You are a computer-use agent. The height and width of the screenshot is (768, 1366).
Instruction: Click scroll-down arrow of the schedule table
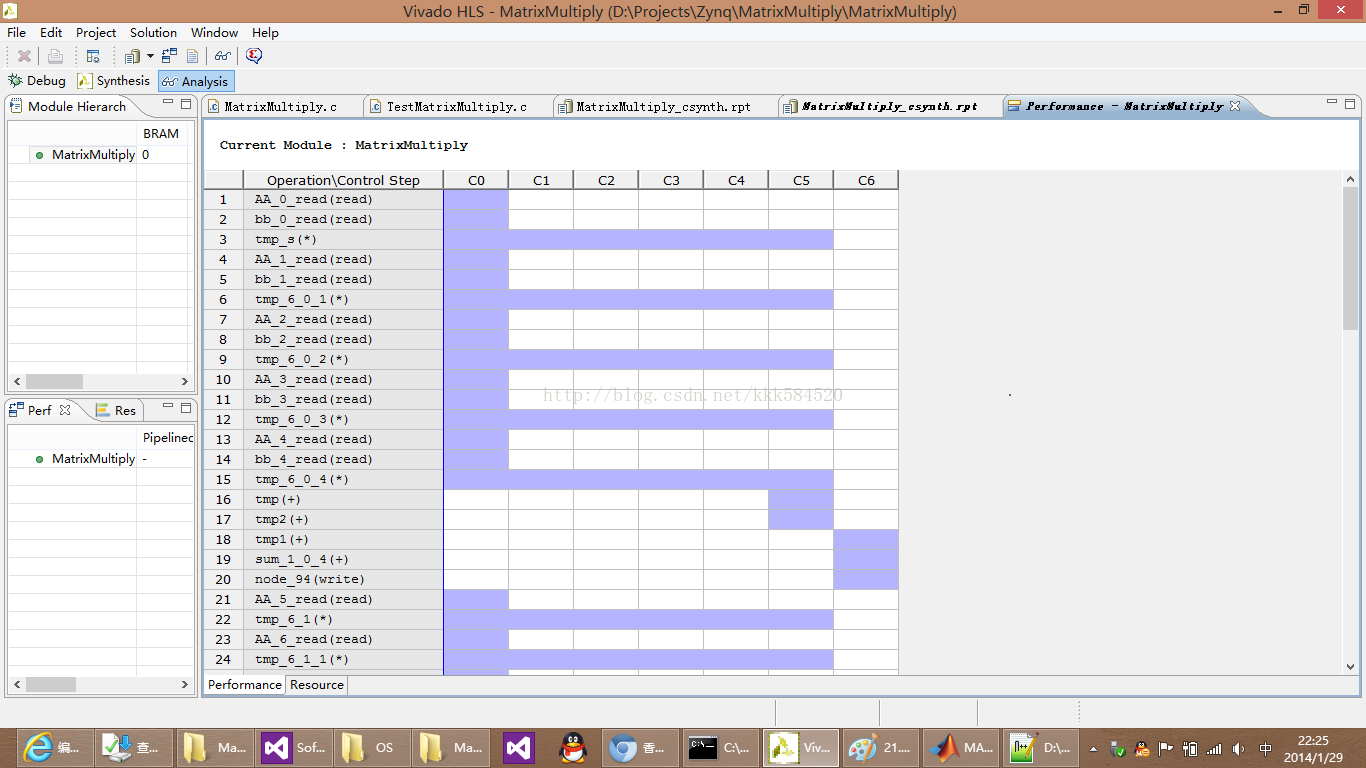point(1350,666)
